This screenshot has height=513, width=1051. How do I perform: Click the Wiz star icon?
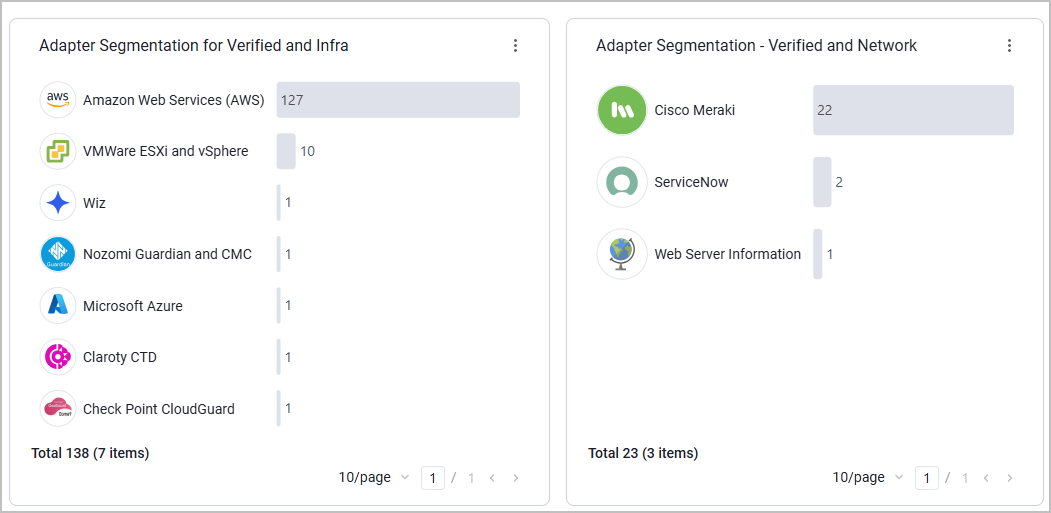tap(58, 203)
